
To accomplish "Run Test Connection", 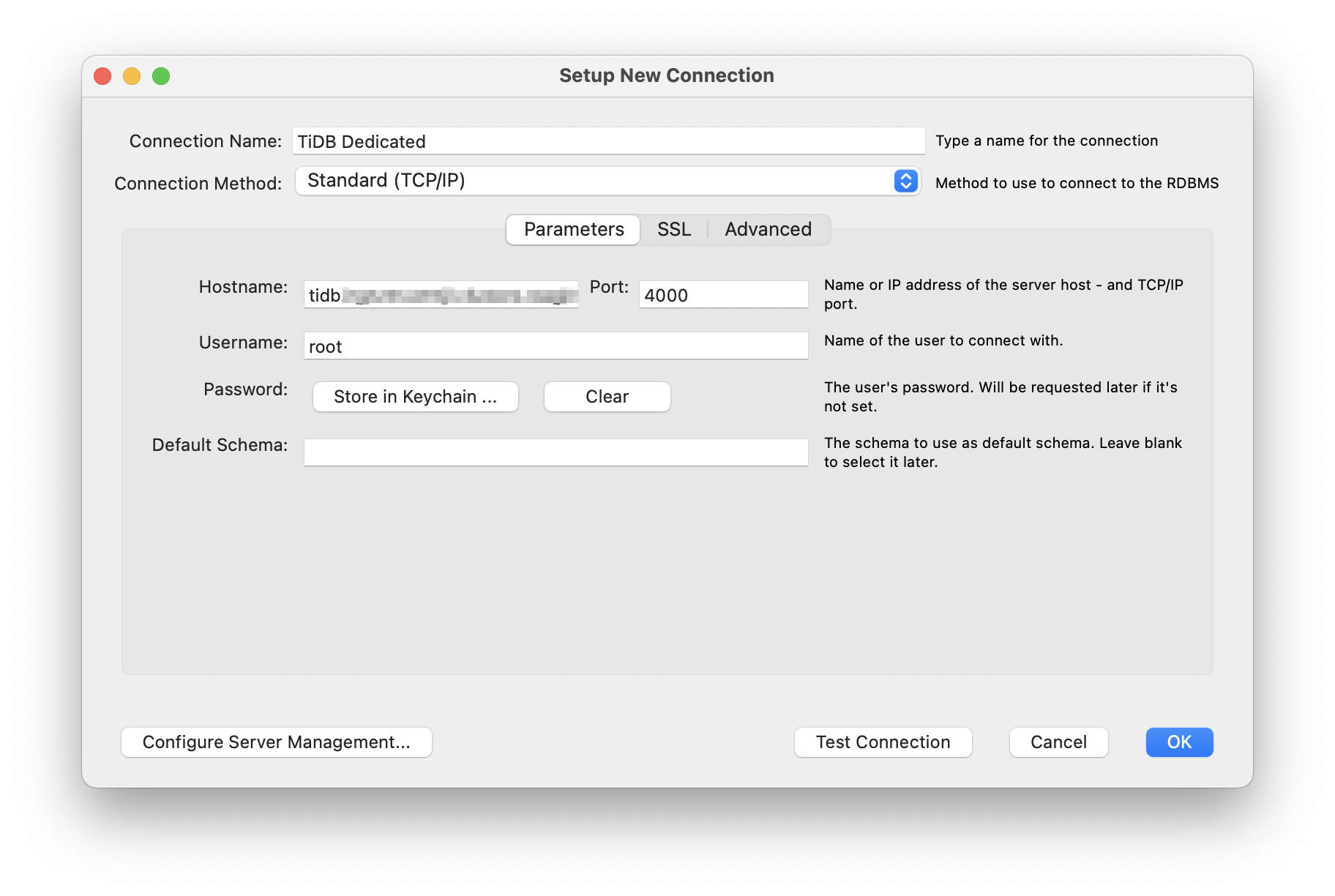I will [x=882, y=742].
